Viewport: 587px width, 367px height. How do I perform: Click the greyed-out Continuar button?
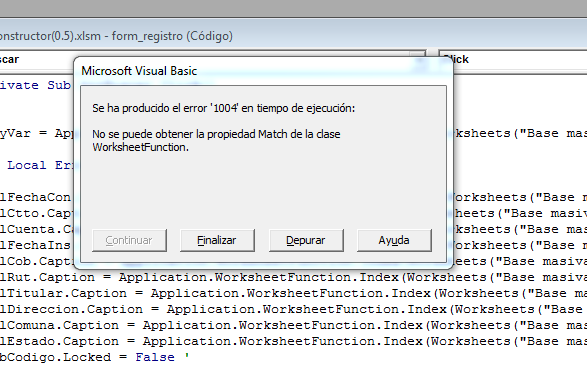click(129, 240)
